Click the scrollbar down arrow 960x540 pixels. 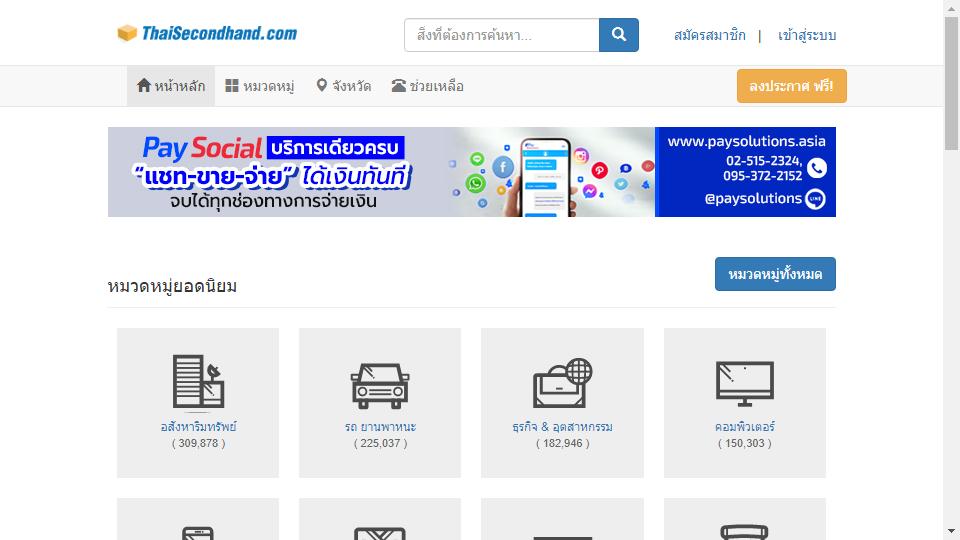[951, 531]
